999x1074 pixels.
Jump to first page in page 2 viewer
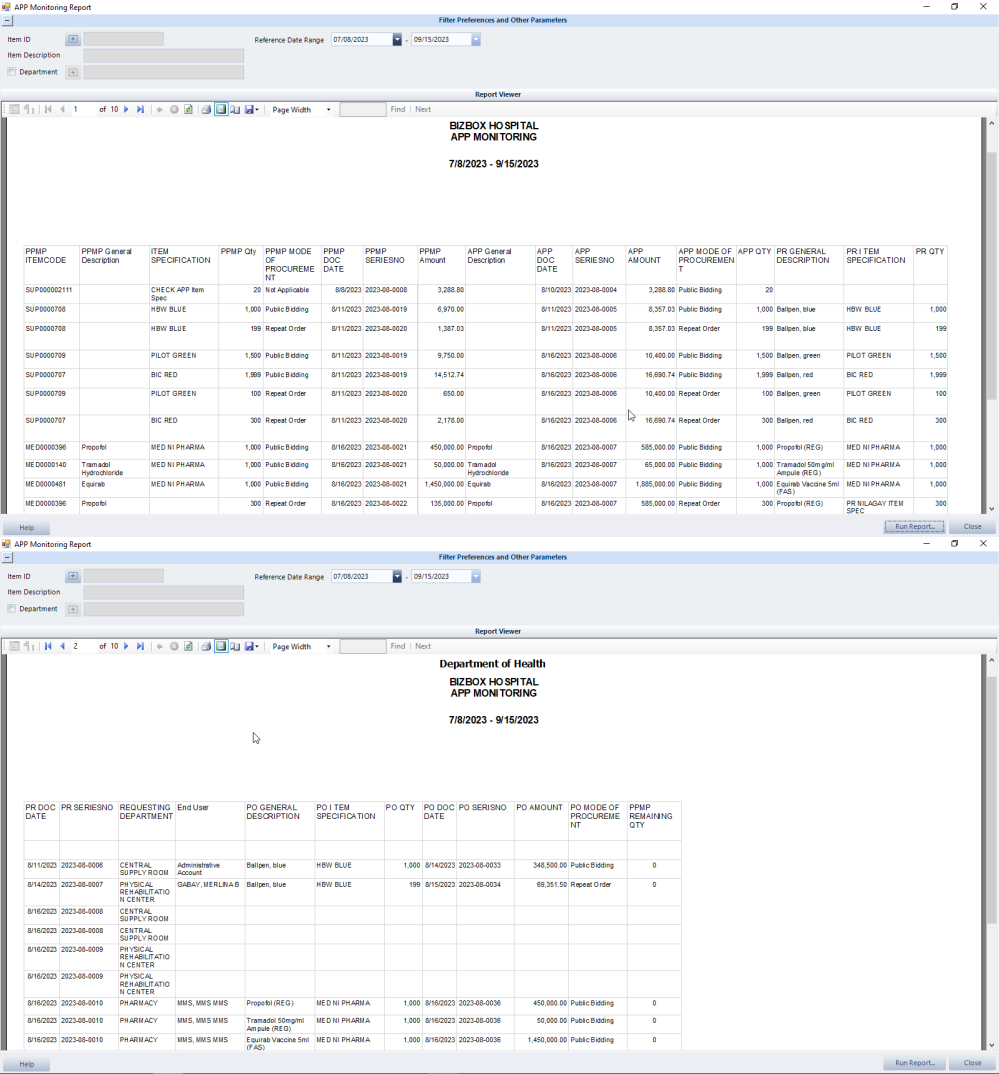[x=48, y=647]
